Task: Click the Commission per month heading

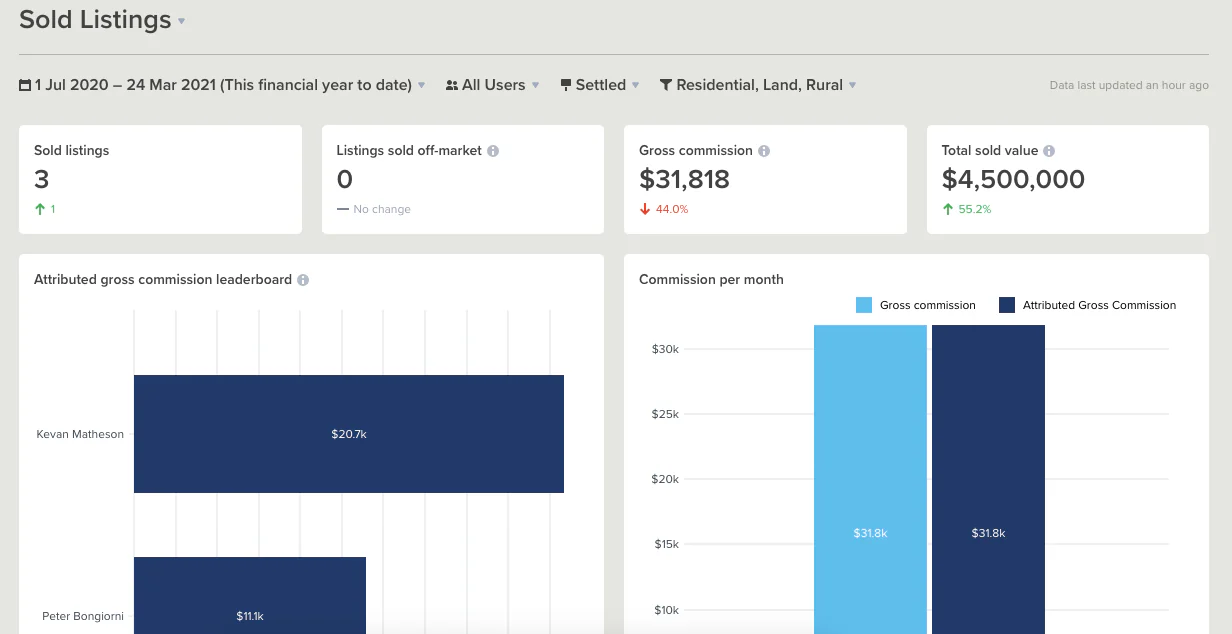Action: 711,280
